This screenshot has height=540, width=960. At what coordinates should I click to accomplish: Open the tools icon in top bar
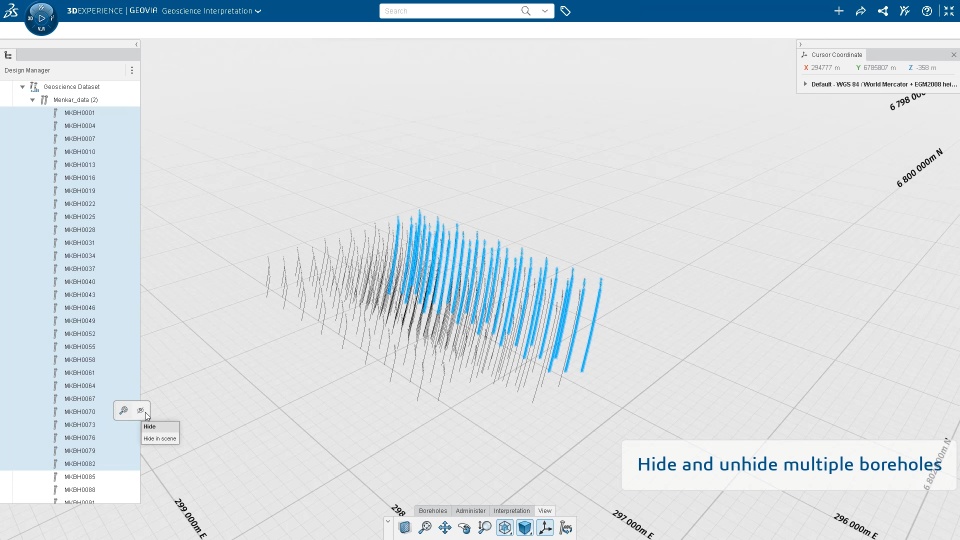(904, 11)
